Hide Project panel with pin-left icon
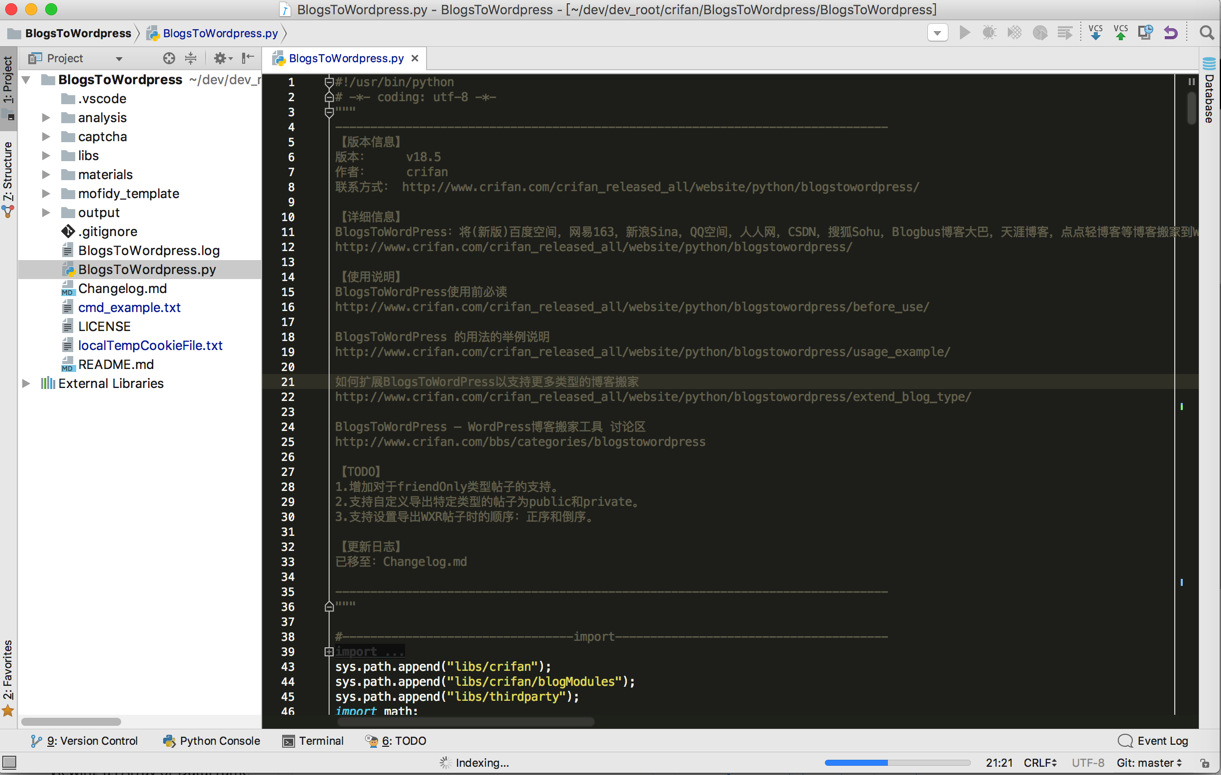Screen dimensions: 1221x775 point(247,58)
